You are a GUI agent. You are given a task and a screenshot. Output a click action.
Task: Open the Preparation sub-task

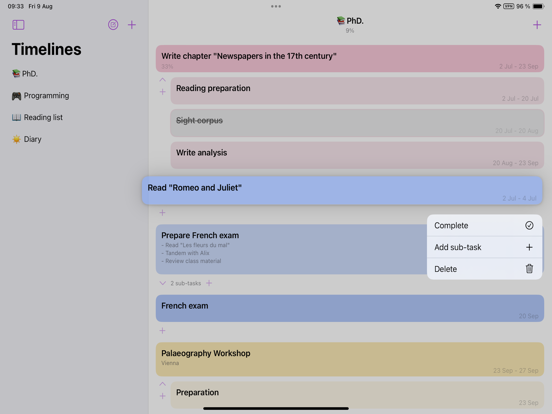pyautogui.click(x=357, y=395)
